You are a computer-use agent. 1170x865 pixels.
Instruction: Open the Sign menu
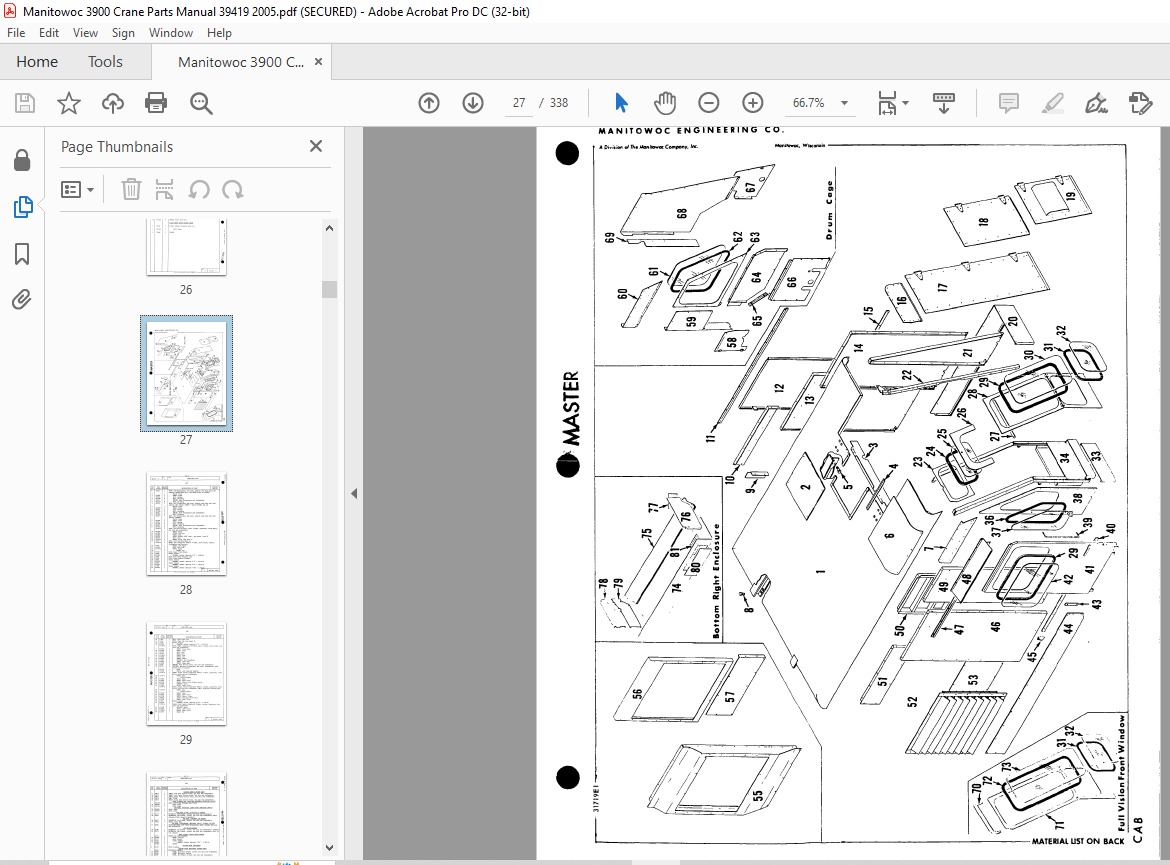[123, 33]
